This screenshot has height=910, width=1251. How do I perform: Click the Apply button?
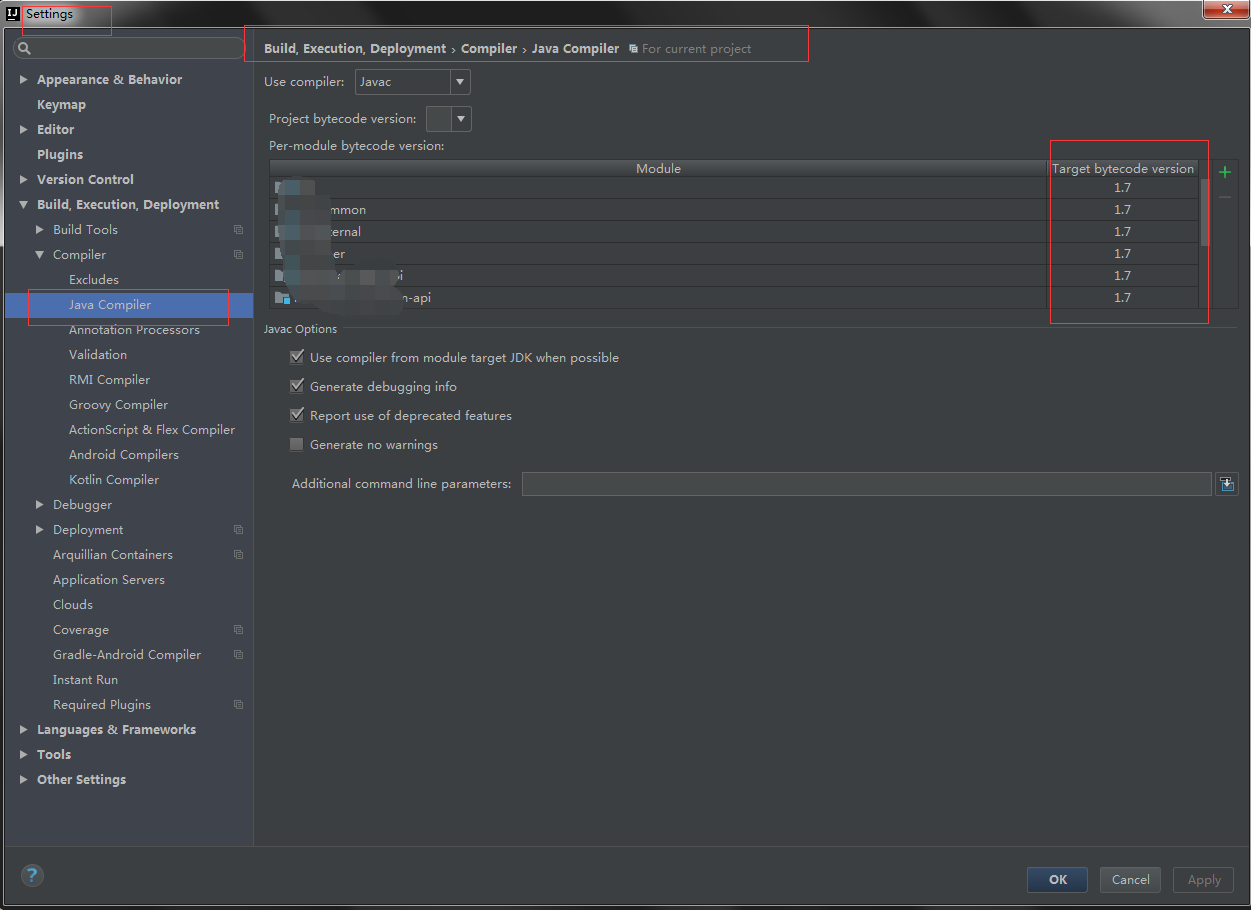pyautogui.click(x=1204, y=880)
